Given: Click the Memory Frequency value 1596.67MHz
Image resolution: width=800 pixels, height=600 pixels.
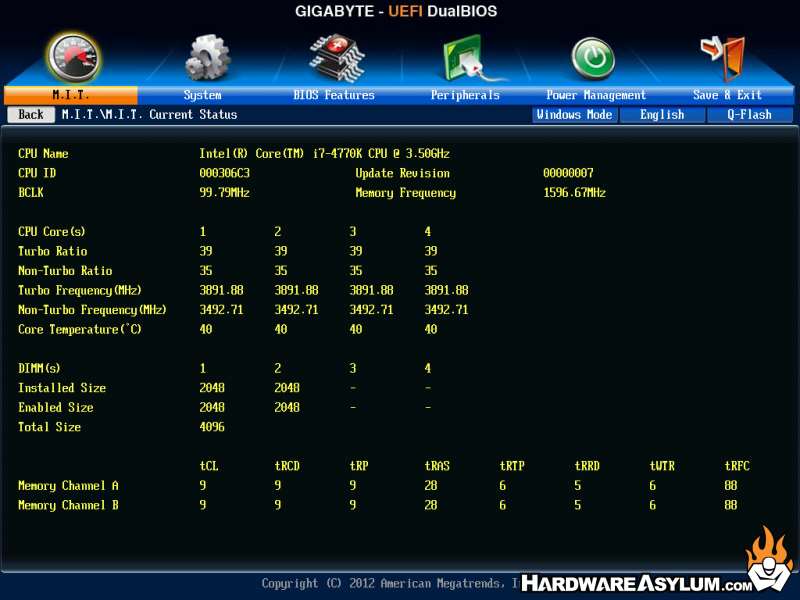Looking at the screenshot, I should tap(574, 192).
